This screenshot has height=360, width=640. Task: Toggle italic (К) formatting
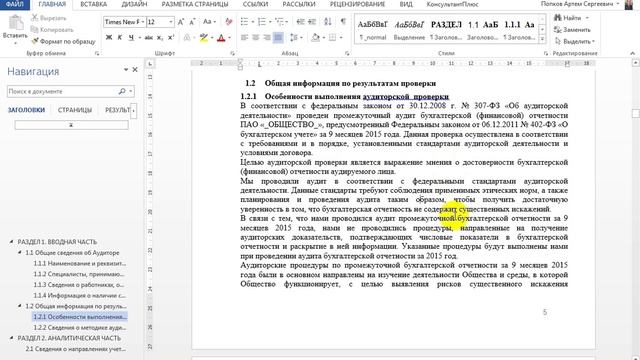click(120, 38)
